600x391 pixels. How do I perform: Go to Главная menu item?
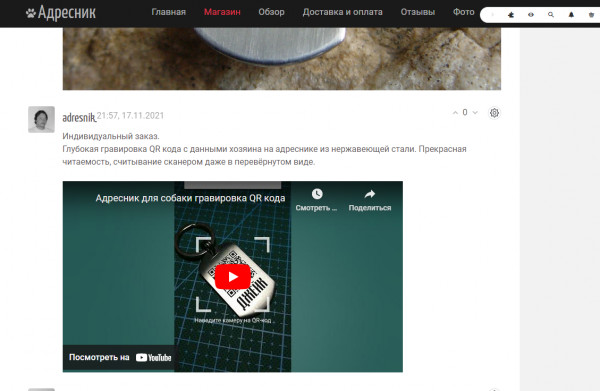click(x=168, y=12)
